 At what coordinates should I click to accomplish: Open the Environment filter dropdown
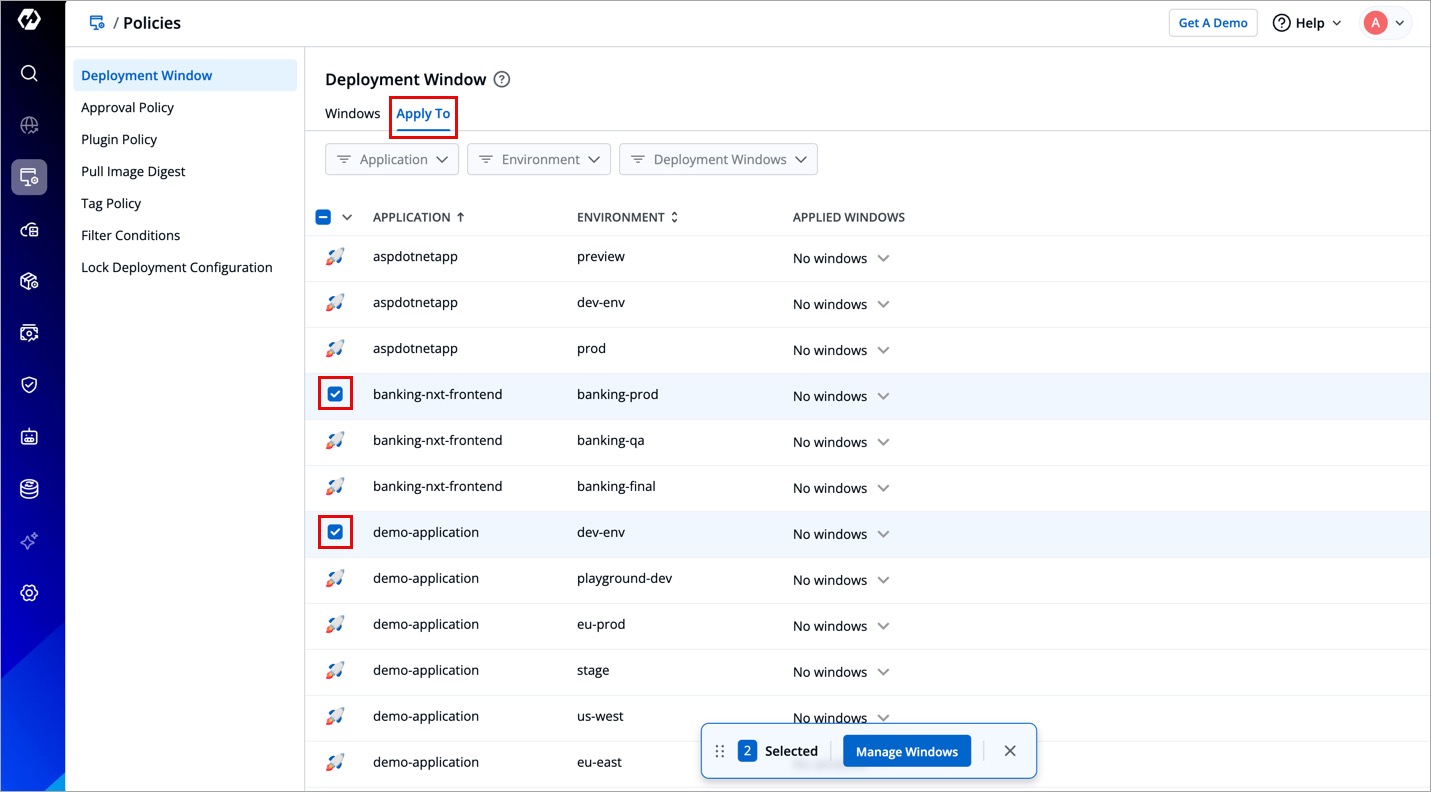coord(539,160)
